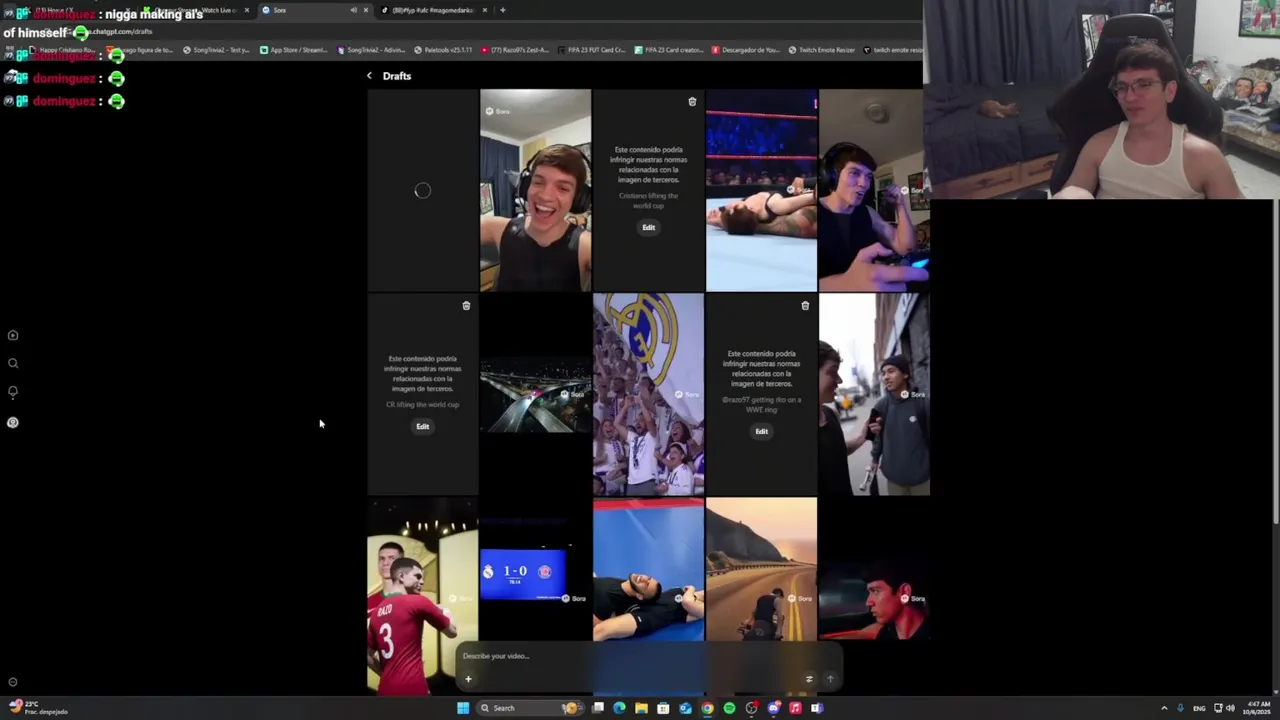Delete the 'Cristiano lifting the world cup' blocked draft
Viewport: 1280px width, 720px height.
click(x=692, y=102)
